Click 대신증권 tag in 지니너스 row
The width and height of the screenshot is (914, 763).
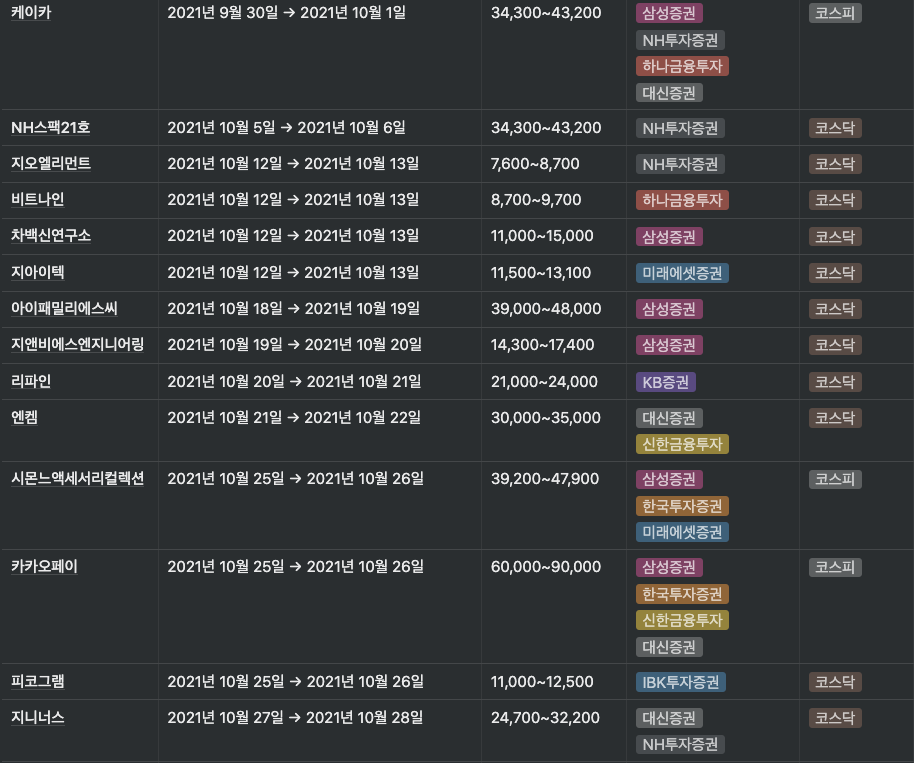click(669, 718)
